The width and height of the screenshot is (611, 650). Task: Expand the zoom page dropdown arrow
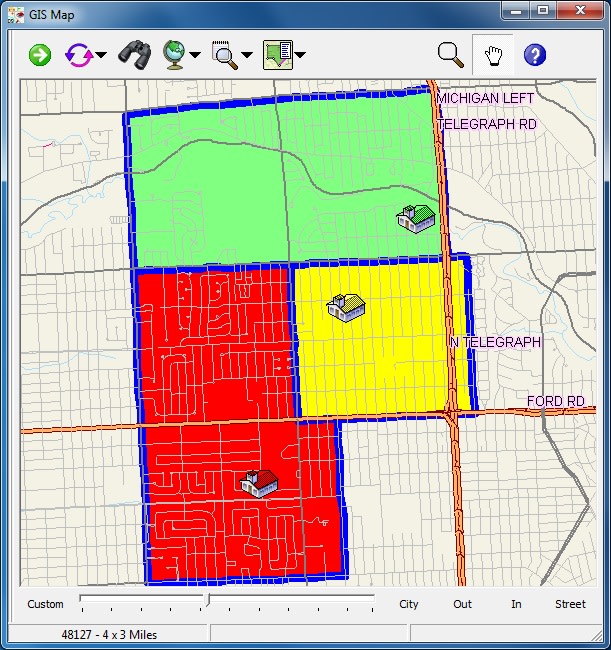[x=247, y=56]
